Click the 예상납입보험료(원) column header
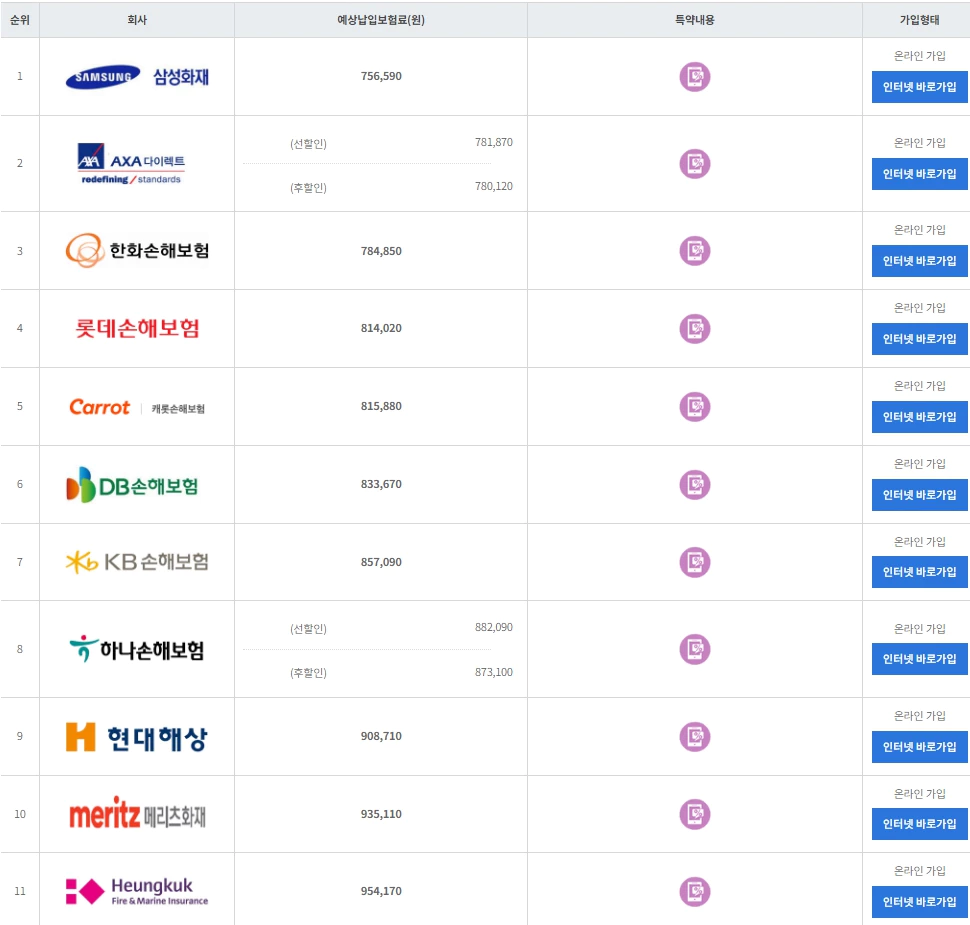 coord(381,20)
